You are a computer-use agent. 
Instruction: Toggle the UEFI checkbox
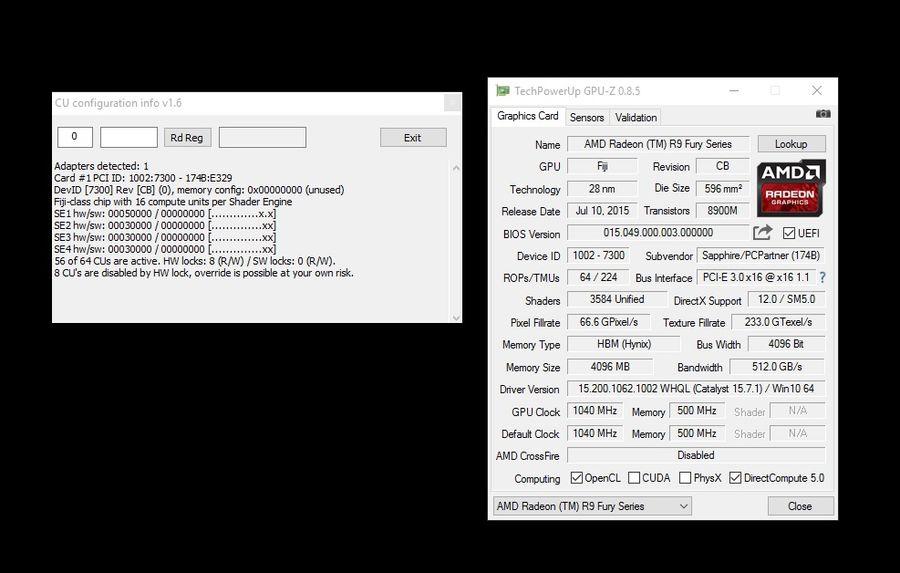(789, 233)
